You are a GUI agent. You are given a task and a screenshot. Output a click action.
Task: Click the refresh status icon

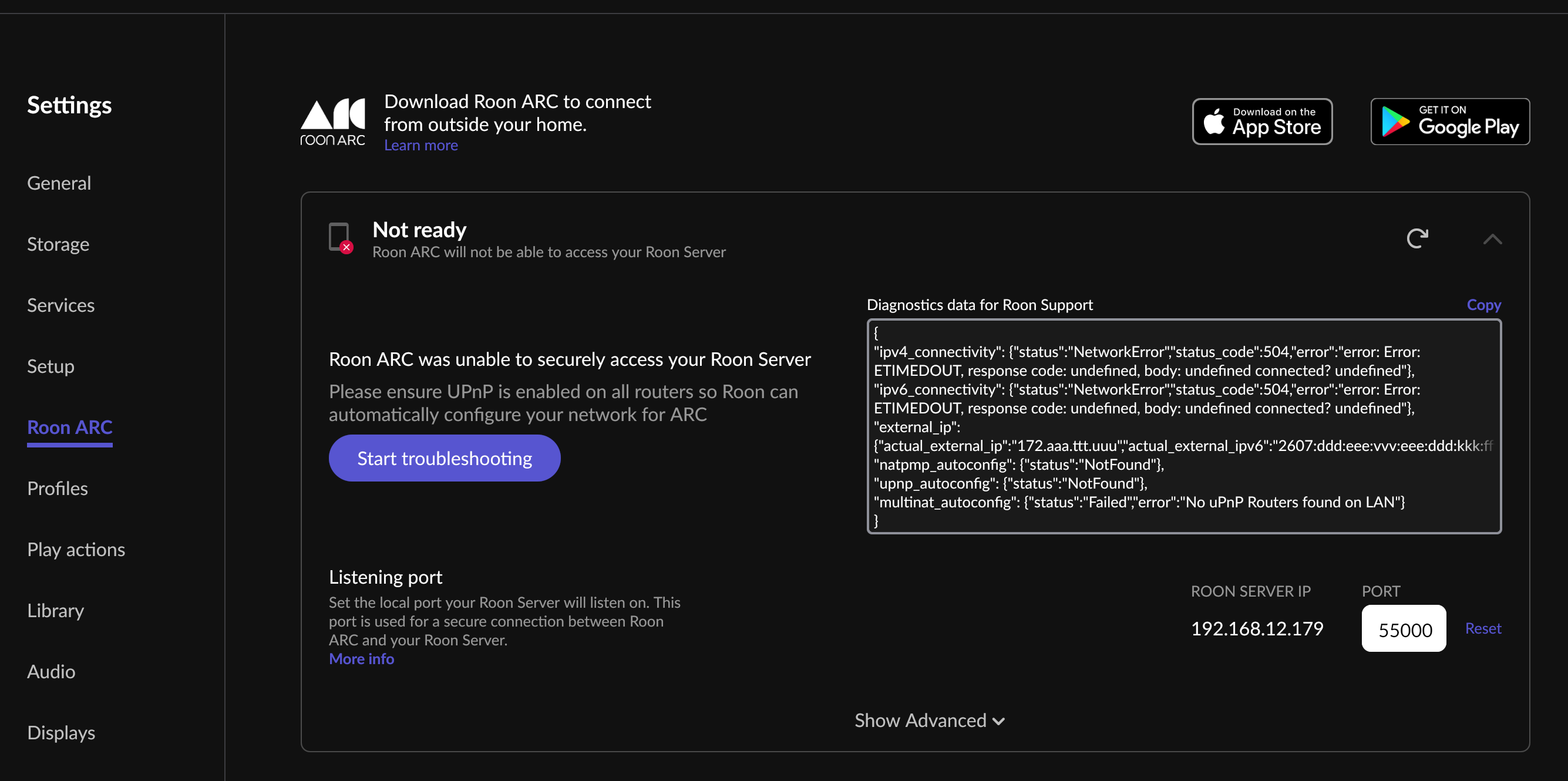click(1417, 238)
